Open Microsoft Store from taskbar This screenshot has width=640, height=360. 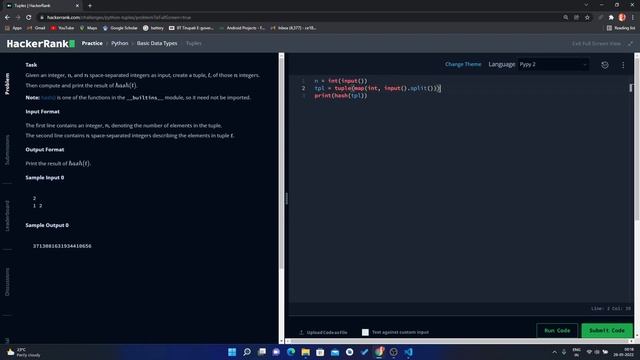(x=320, y=352)
